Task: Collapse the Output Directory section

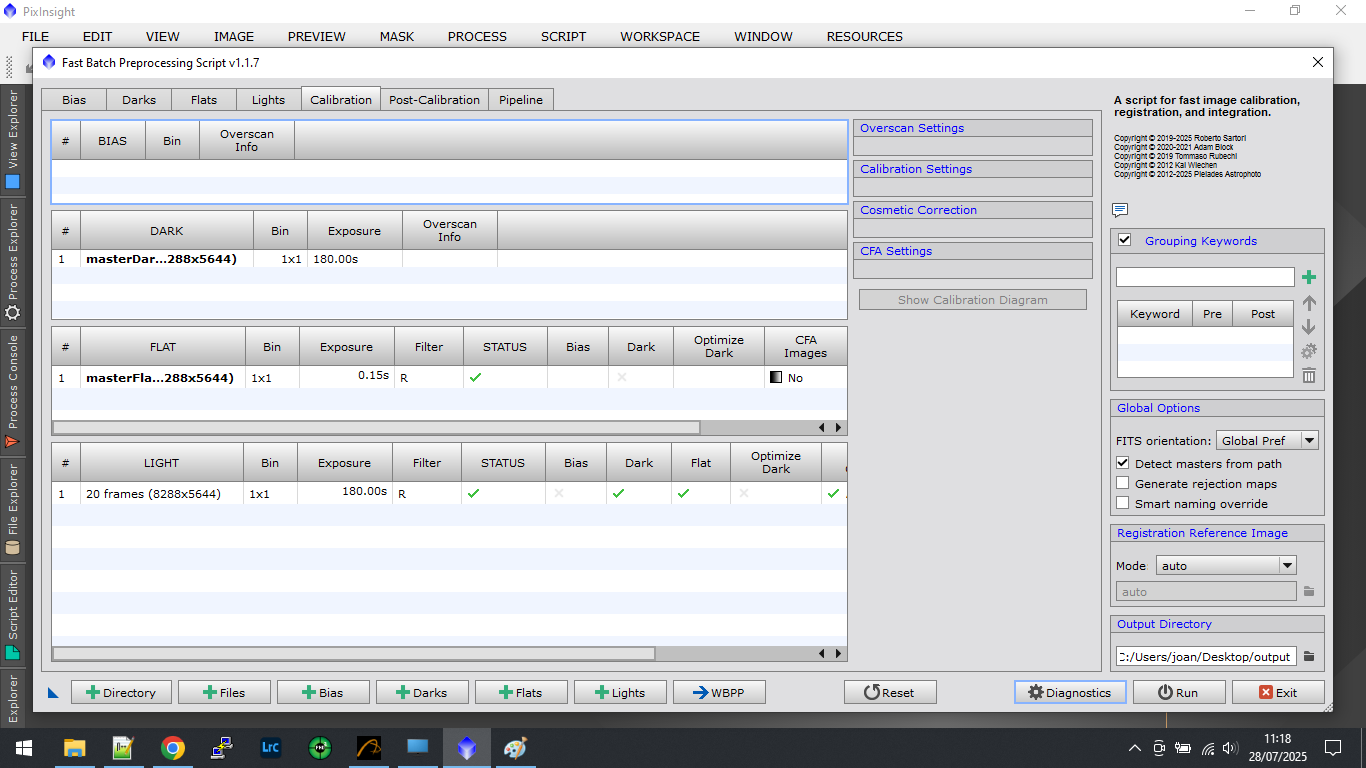Action: [x=1217, y=624]
